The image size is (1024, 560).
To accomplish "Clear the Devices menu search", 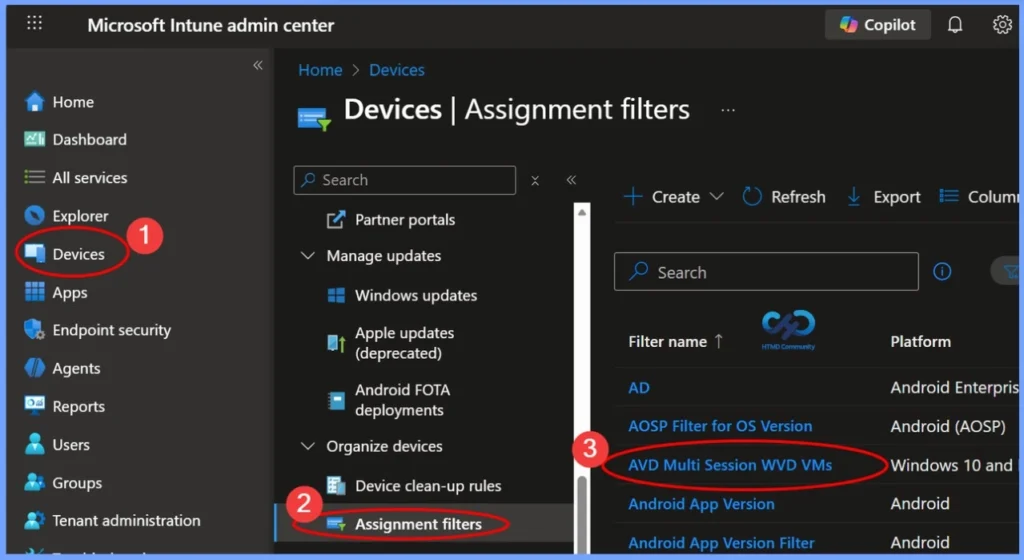I will [x=535, y=181].
